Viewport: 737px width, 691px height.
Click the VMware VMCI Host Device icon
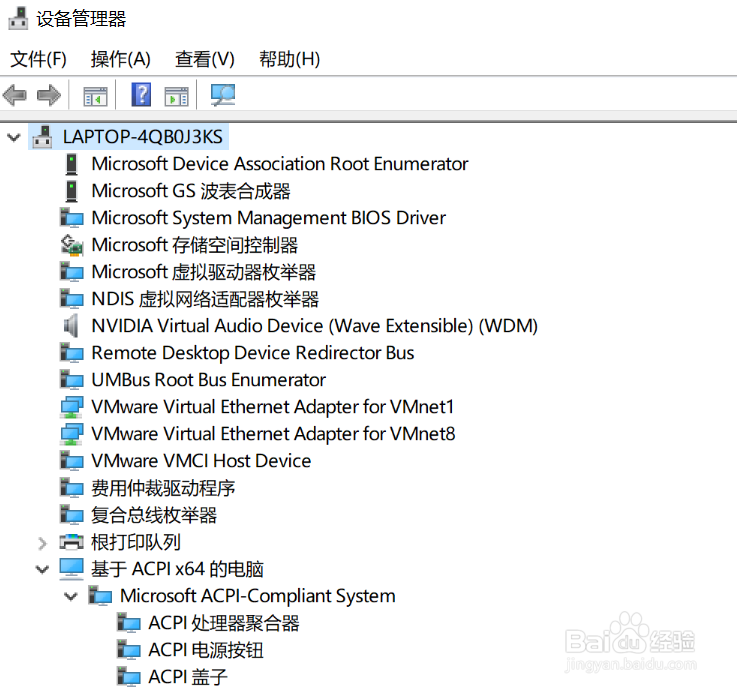coord(72,461)
